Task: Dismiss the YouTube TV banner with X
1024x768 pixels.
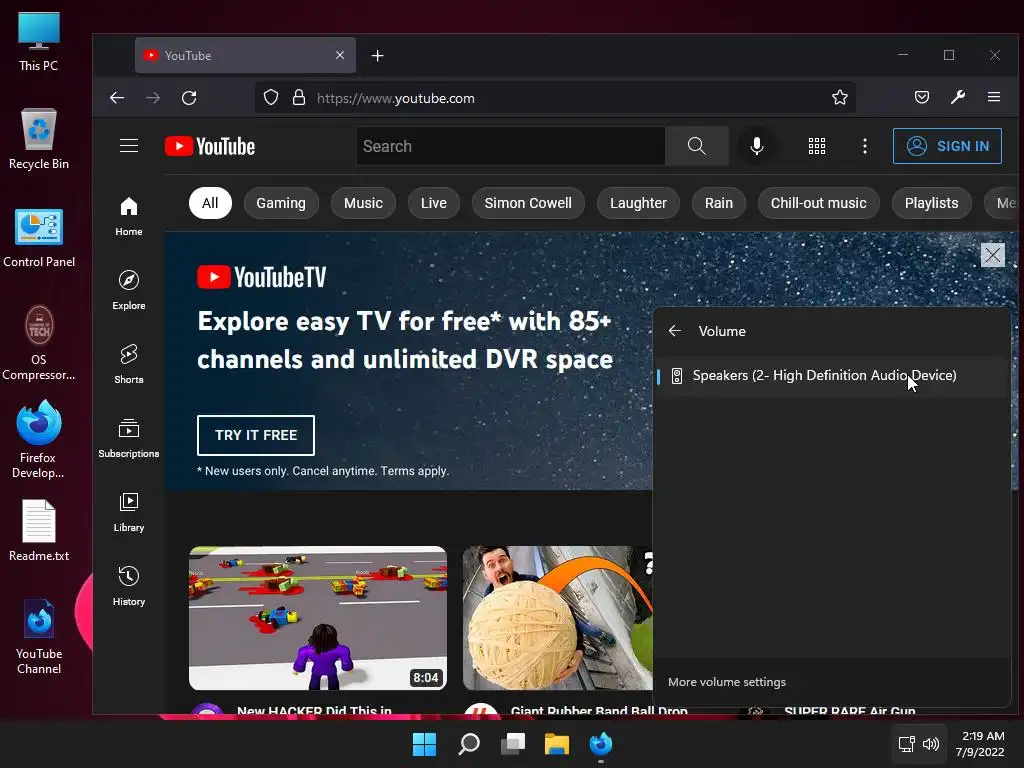Action: tap(993, 255)
